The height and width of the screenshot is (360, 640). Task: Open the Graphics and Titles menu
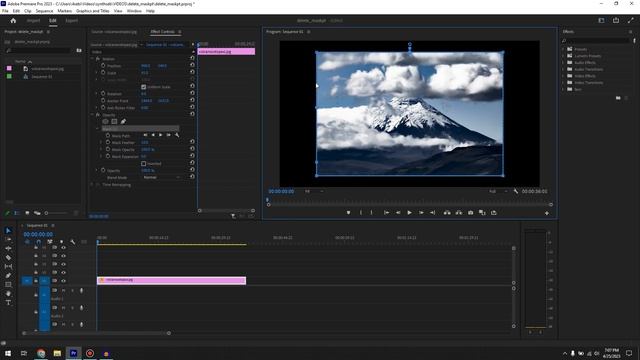(x=93, y=11)
